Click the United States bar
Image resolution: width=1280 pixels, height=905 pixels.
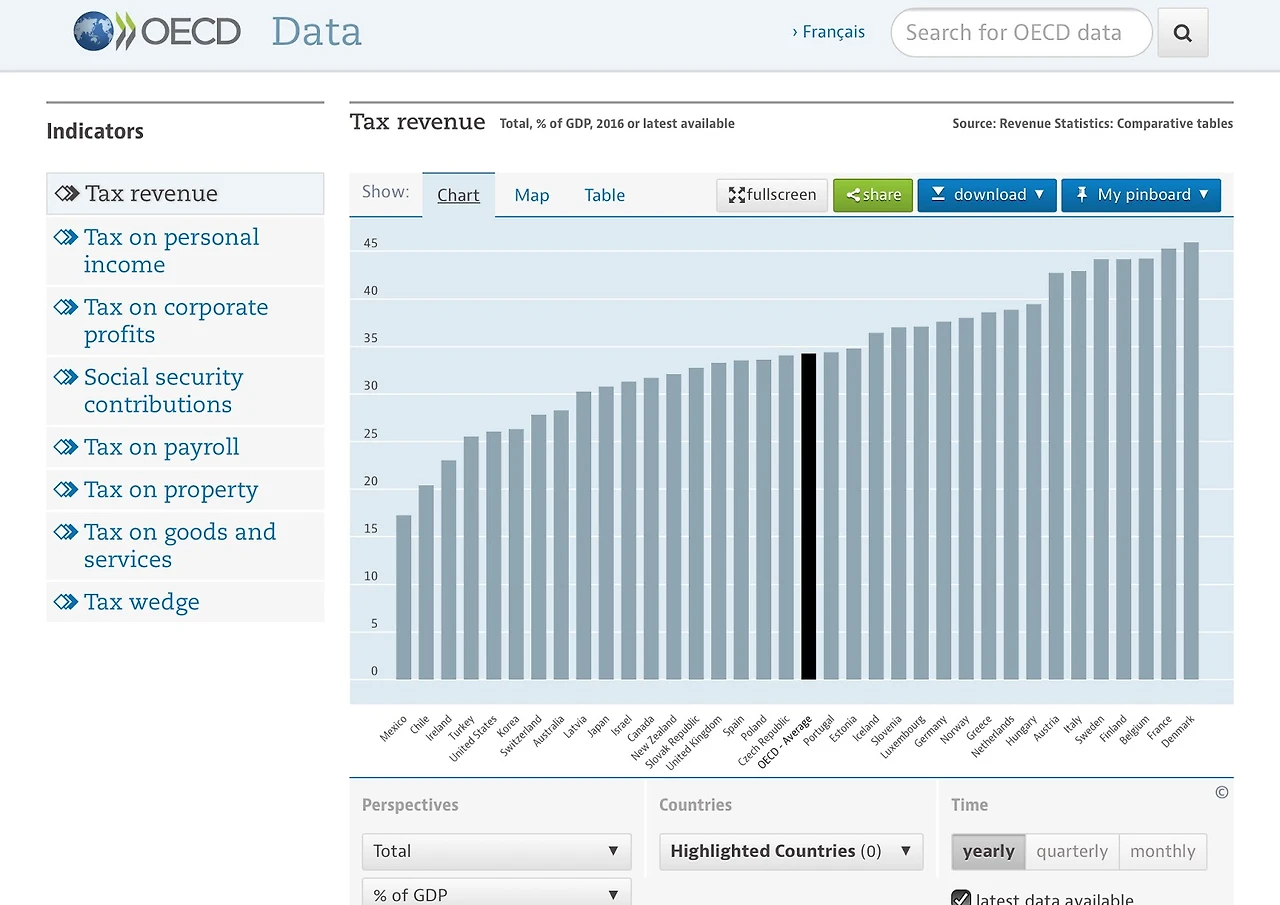tap(493, 556)
